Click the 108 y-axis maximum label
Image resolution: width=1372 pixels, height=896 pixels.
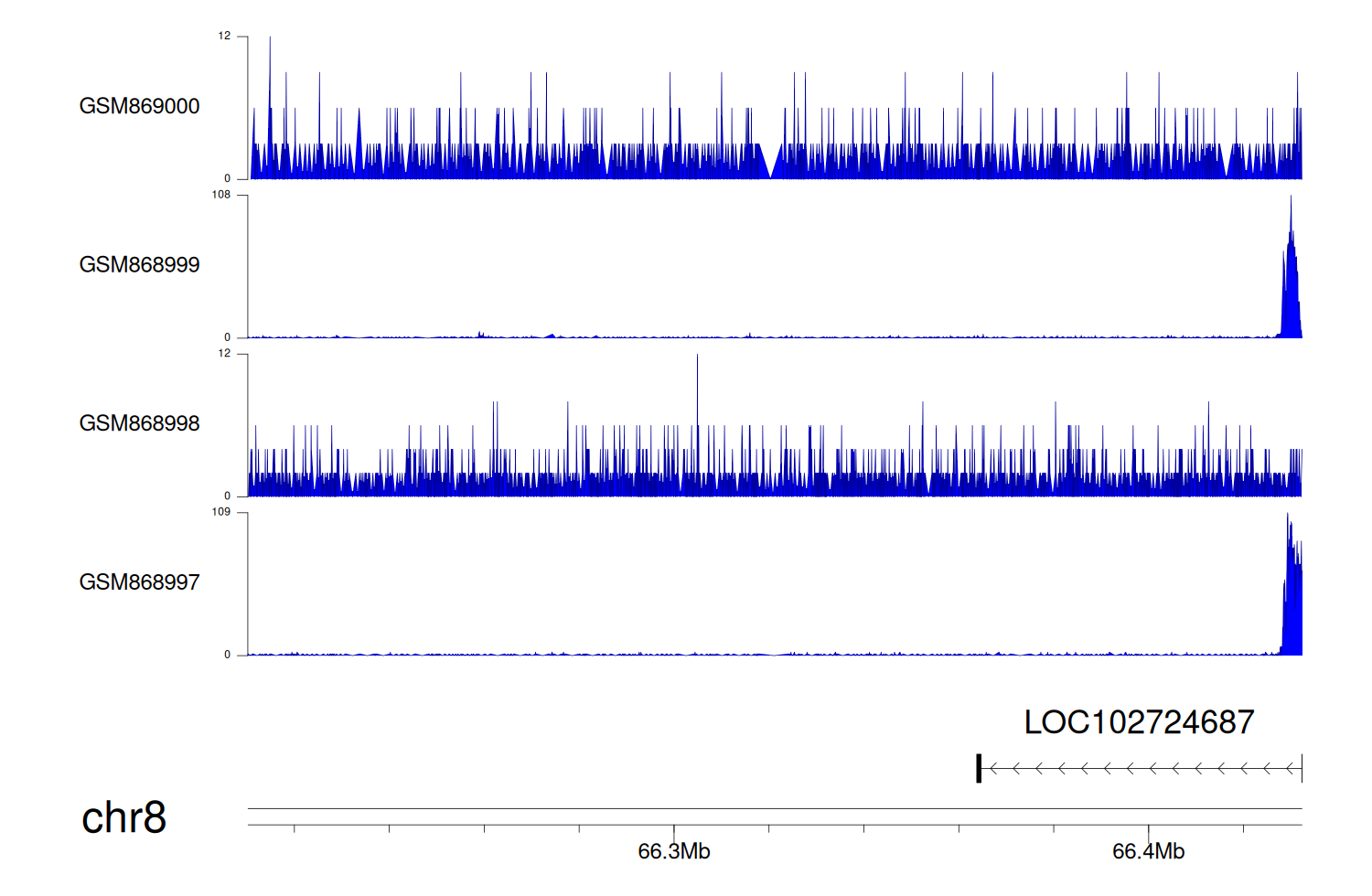pyautogui.click(x=221, y=195)
